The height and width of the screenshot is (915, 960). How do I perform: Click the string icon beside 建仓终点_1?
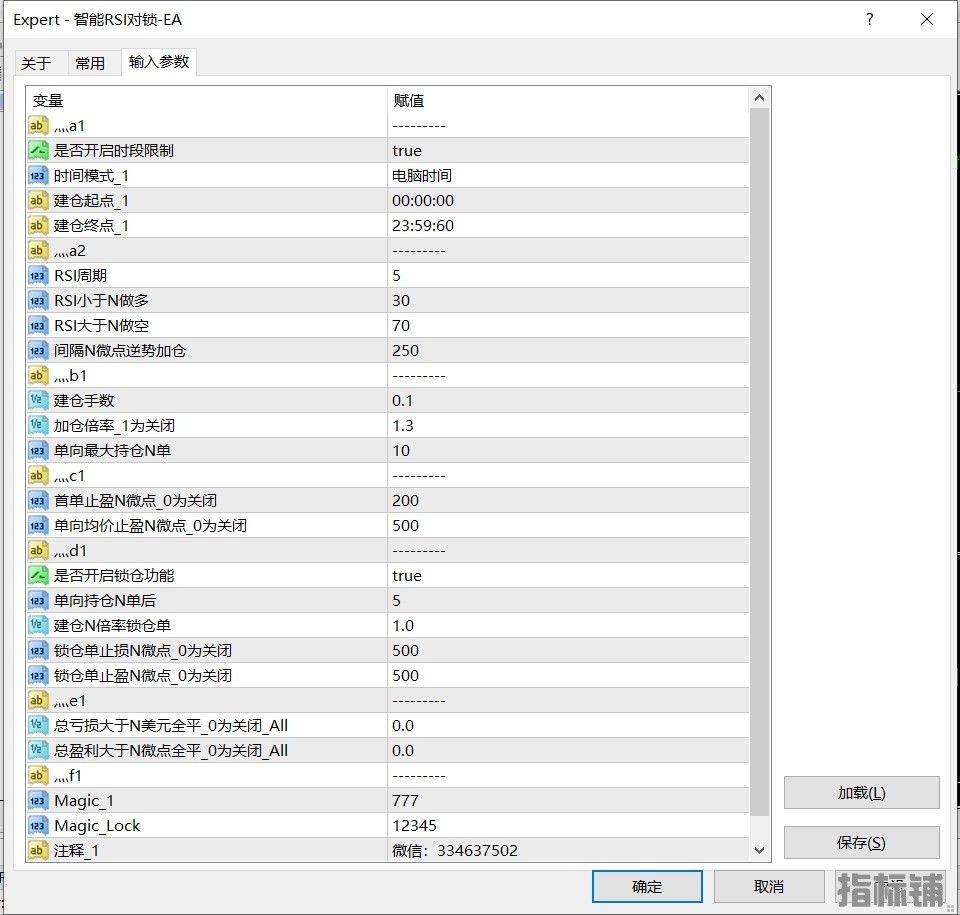(38, 225)
